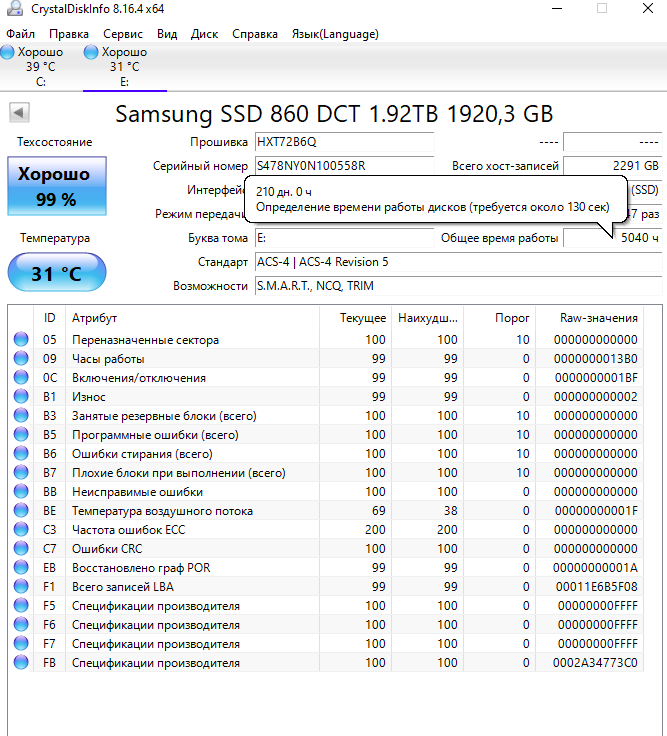The image size is (667, 736).
Task: Click raw value 00000000001F
Action: (596, 511)
